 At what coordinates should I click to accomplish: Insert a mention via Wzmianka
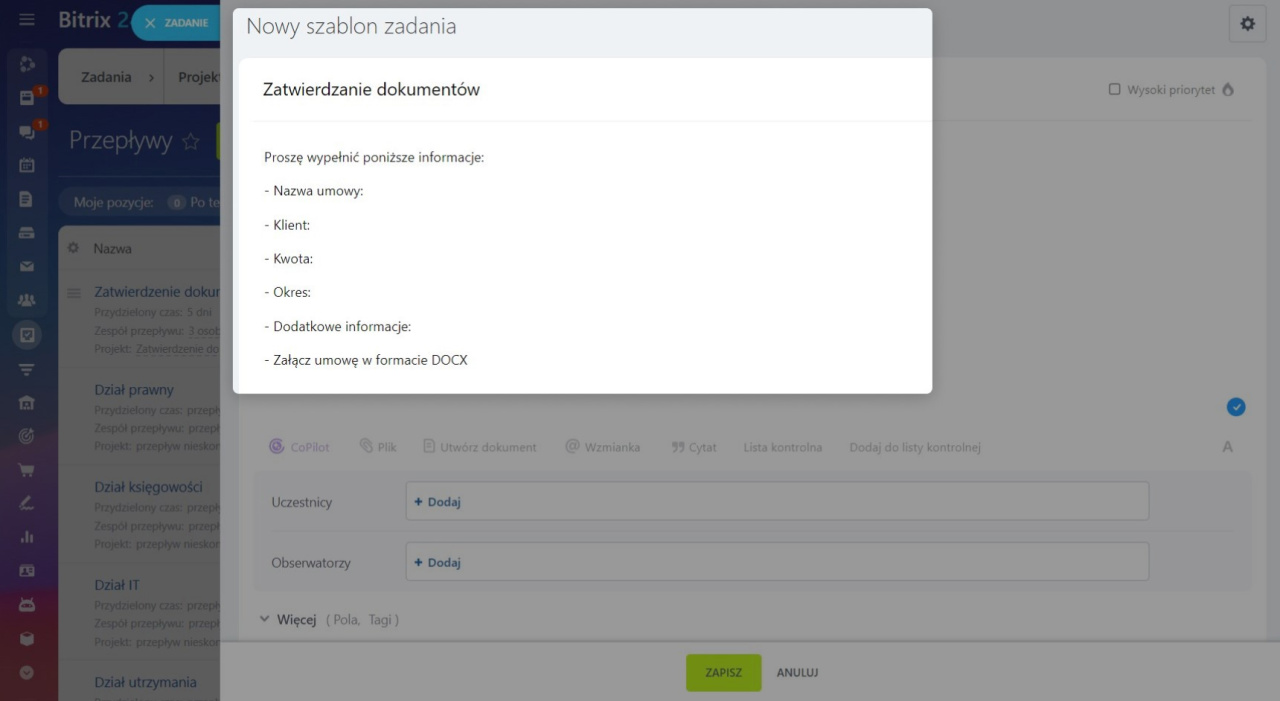click(x=602, y=447)
